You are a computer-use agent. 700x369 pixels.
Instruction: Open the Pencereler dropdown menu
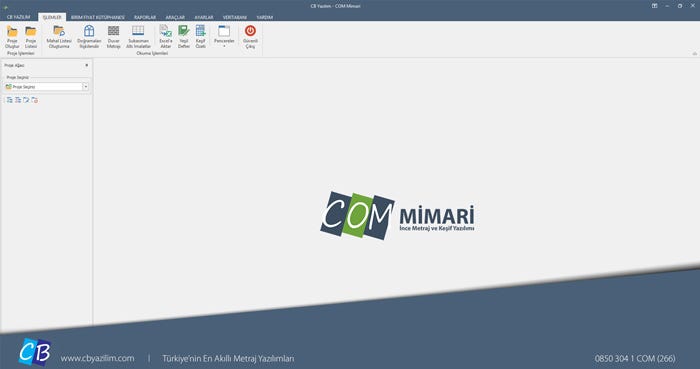point(224,37)
